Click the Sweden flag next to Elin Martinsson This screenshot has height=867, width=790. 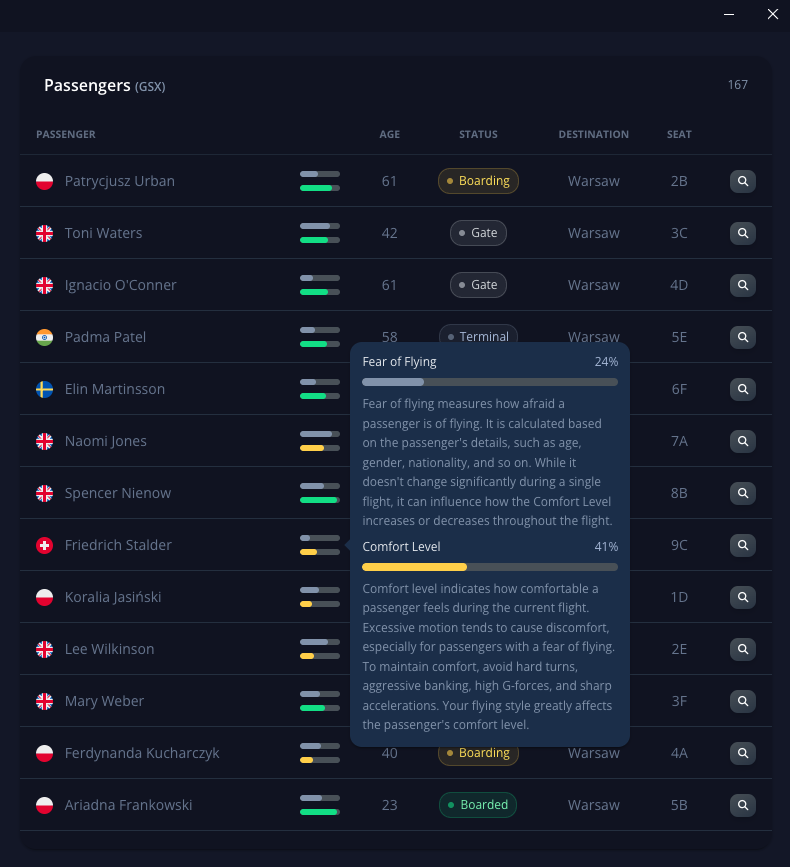[44, 389]
